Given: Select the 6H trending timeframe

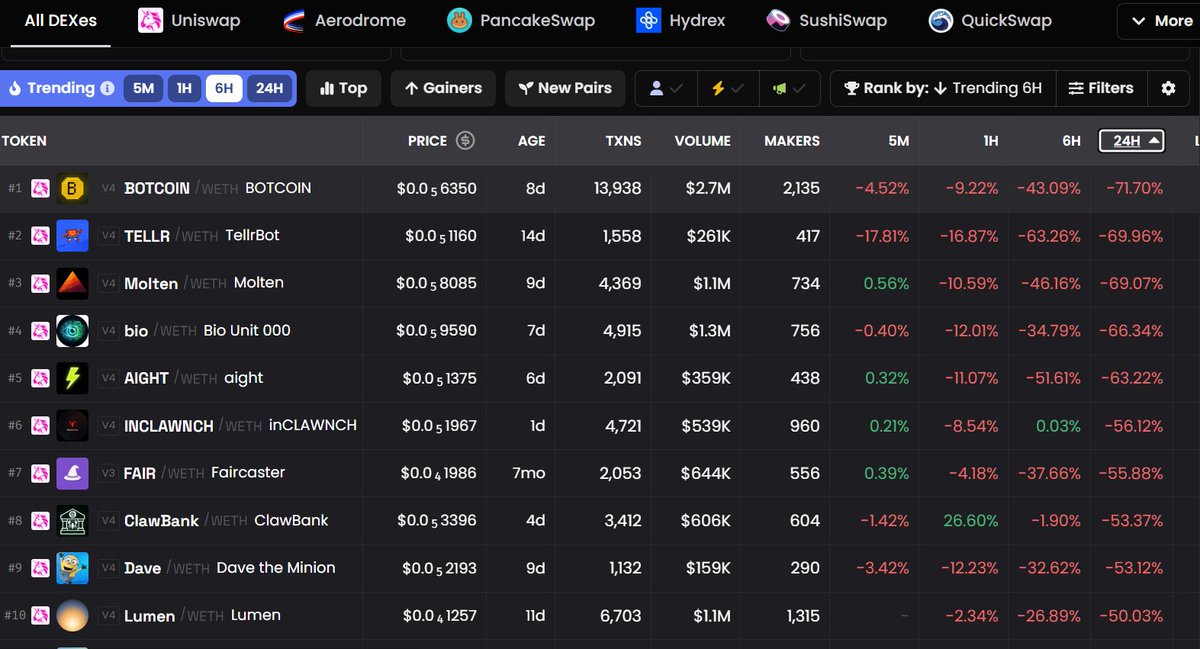Looking at the screenshot, I should 224,88.
